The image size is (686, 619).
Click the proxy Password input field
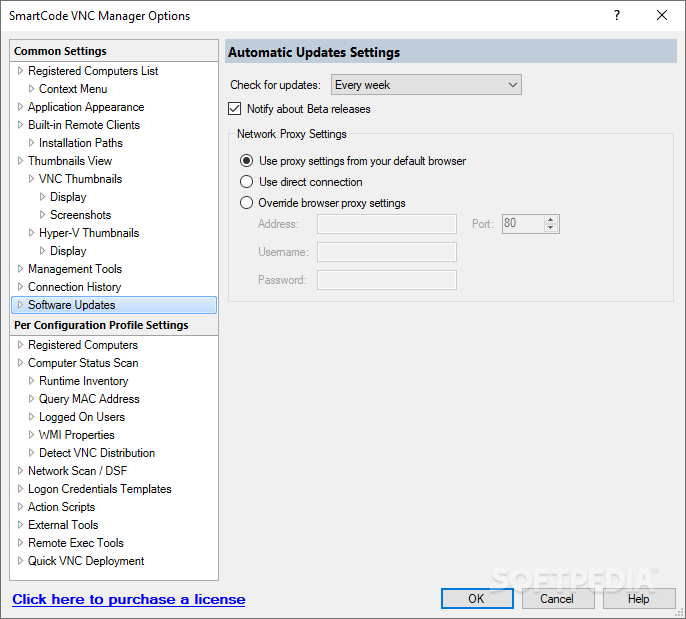(x=387, y=280)
